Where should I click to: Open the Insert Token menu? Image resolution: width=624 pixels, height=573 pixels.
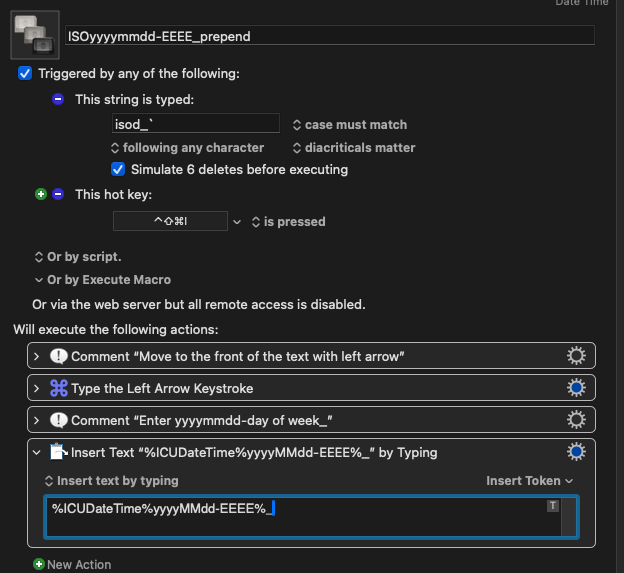click(x=529, y=481)
